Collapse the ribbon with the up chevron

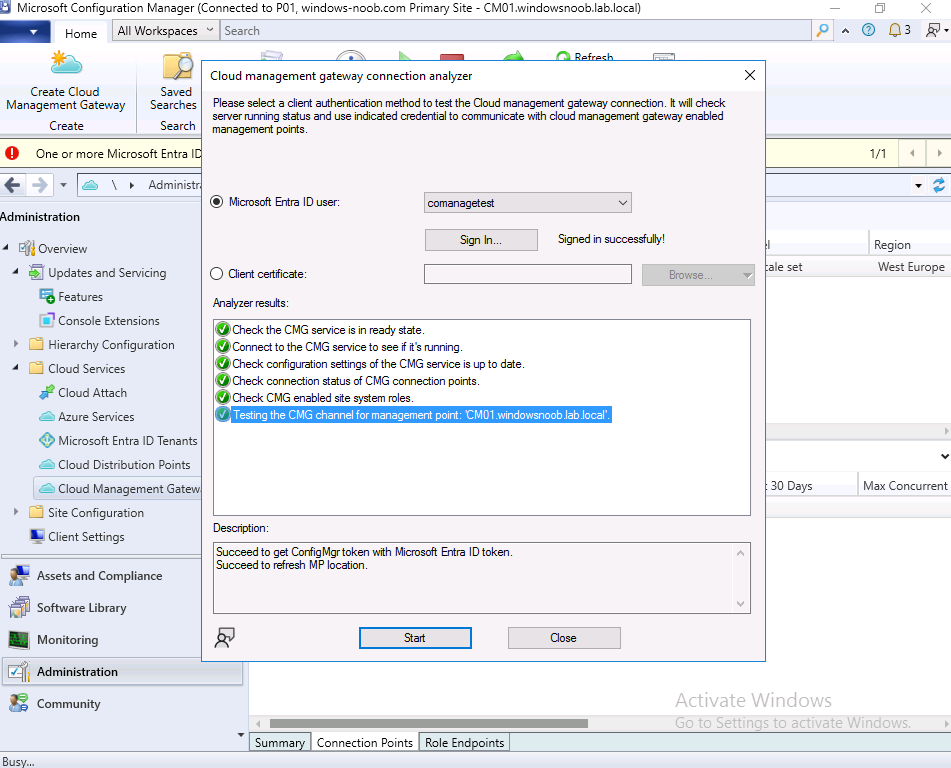[845, 30]
